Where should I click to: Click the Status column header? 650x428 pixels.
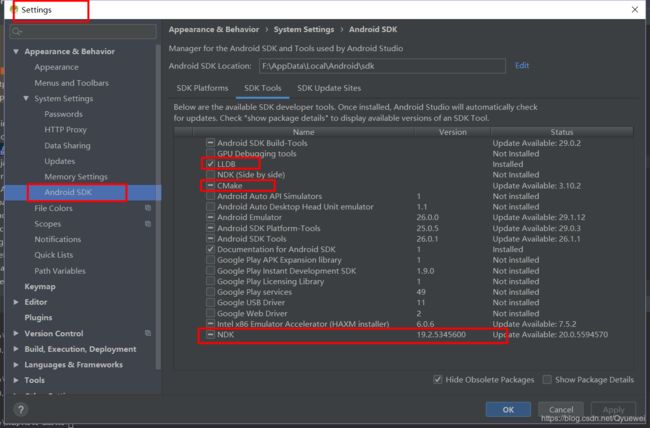[x=562, y=132]
